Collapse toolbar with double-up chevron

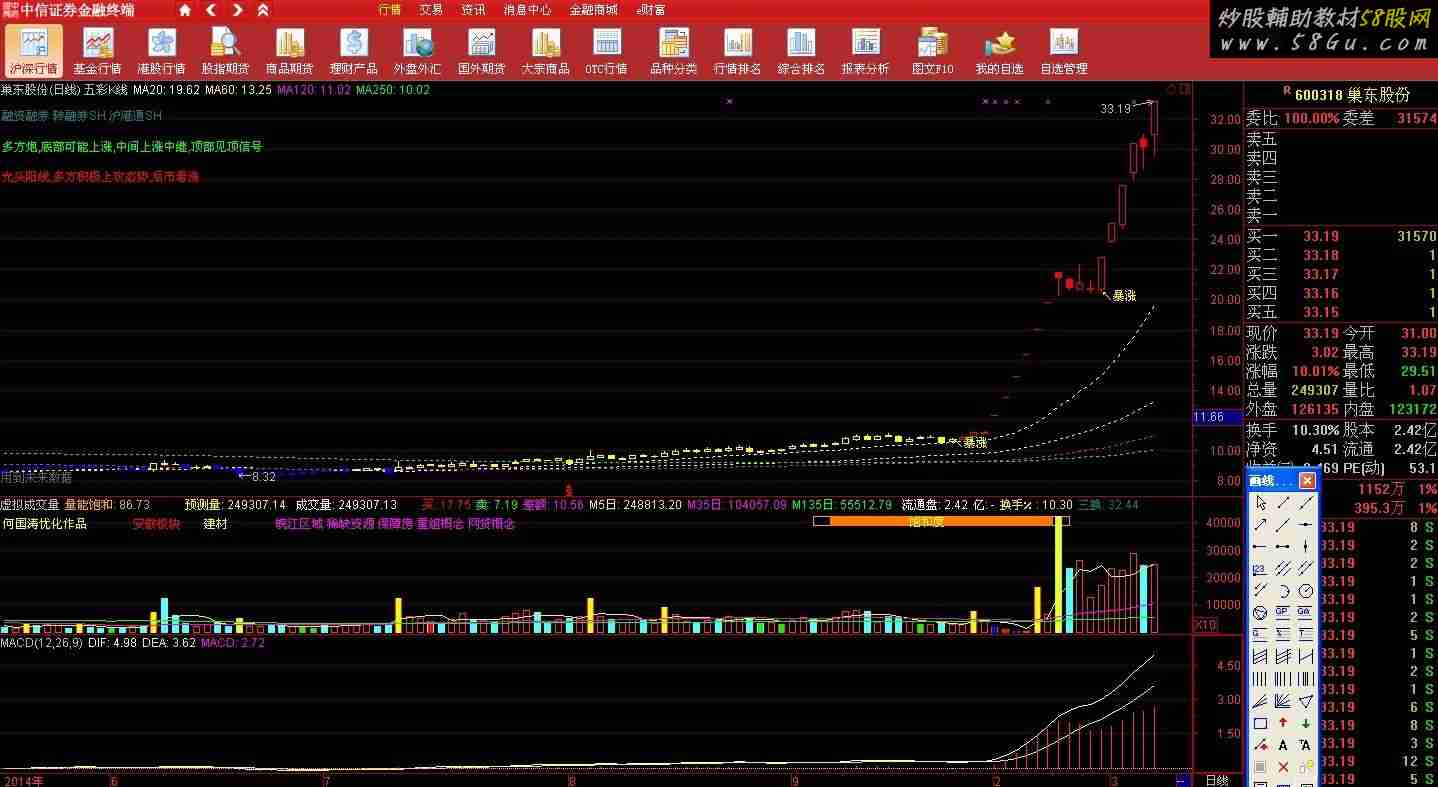263,10
